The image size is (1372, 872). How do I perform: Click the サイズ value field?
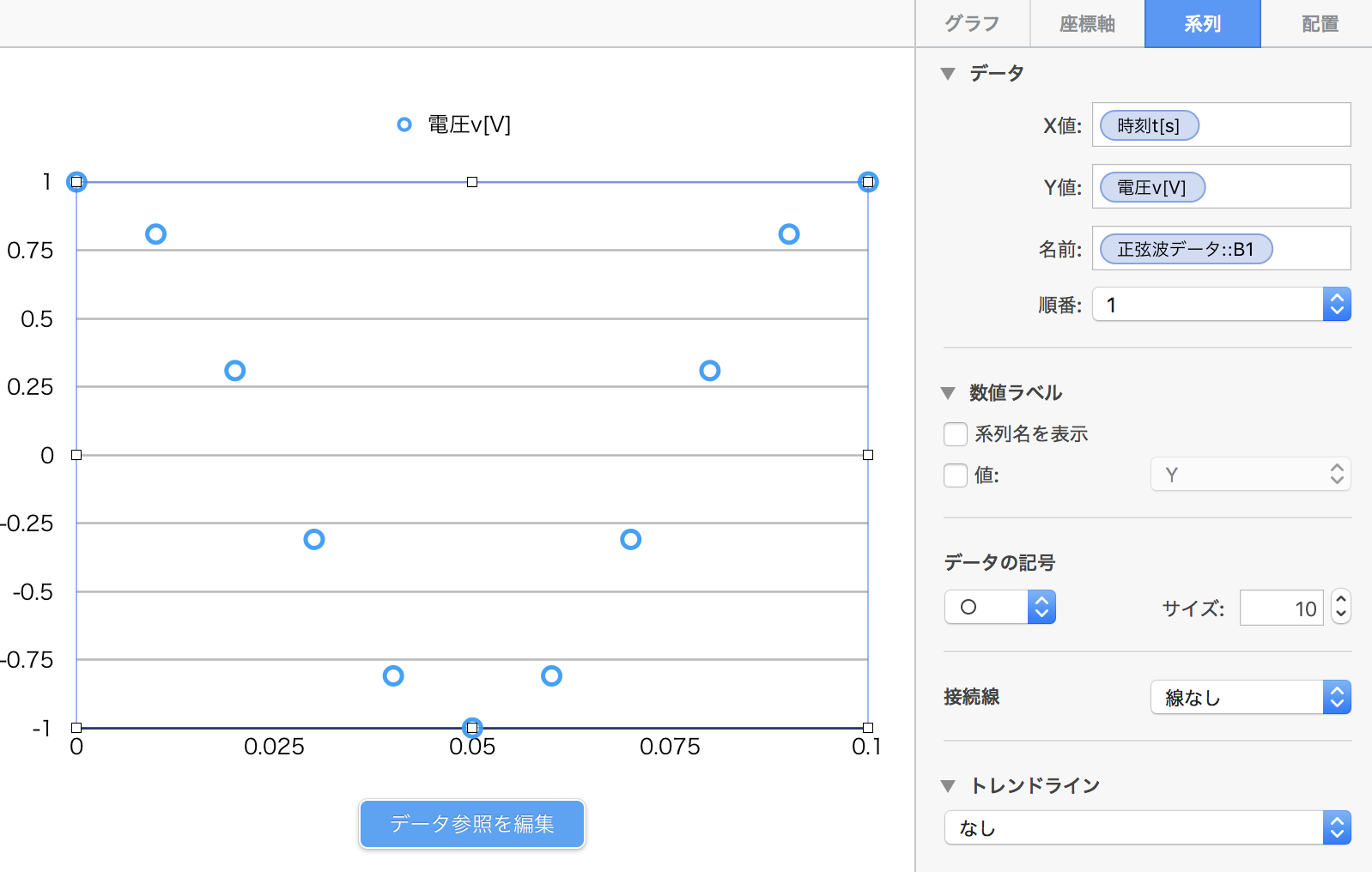(1281, 609)
